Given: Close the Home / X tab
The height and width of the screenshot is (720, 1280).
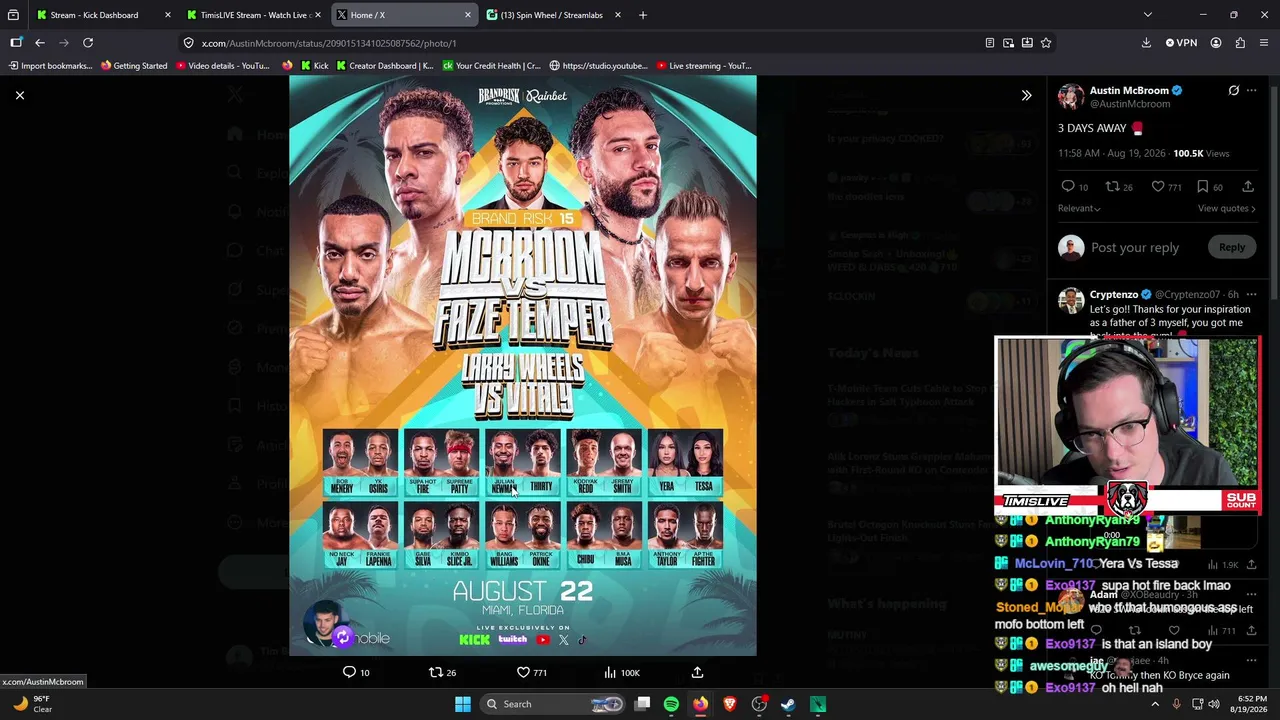Looking at the screenshot, I should pos(468,15).
